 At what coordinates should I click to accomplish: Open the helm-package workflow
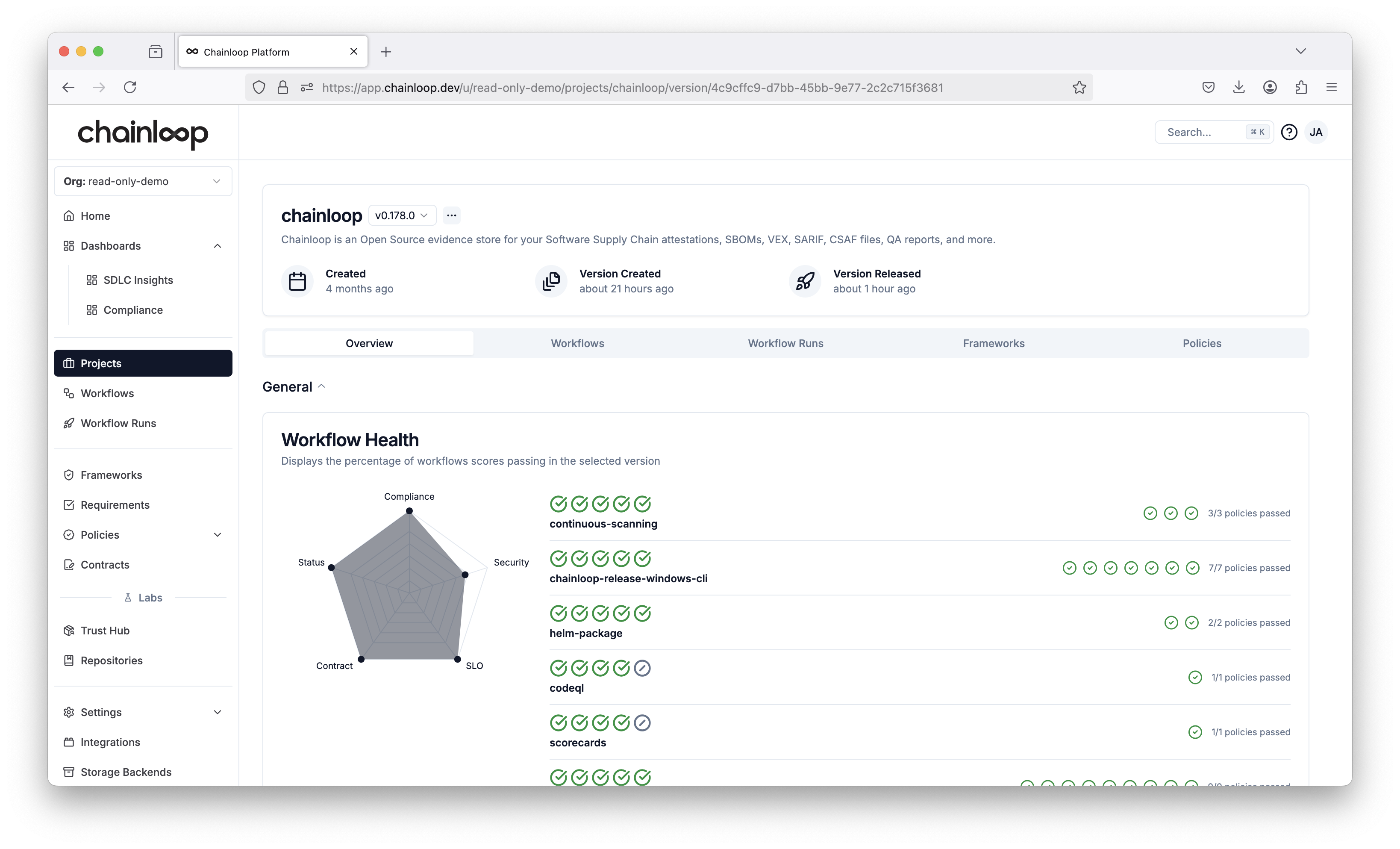(x=586, y=633)
